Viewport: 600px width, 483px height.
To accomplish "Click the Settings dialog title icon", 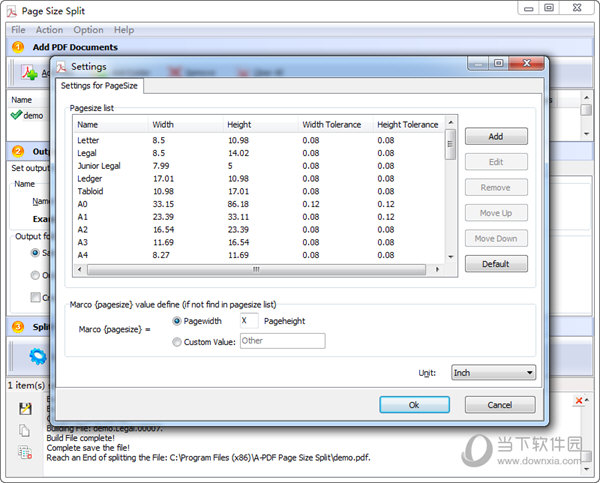I will [x=62, y=67].
